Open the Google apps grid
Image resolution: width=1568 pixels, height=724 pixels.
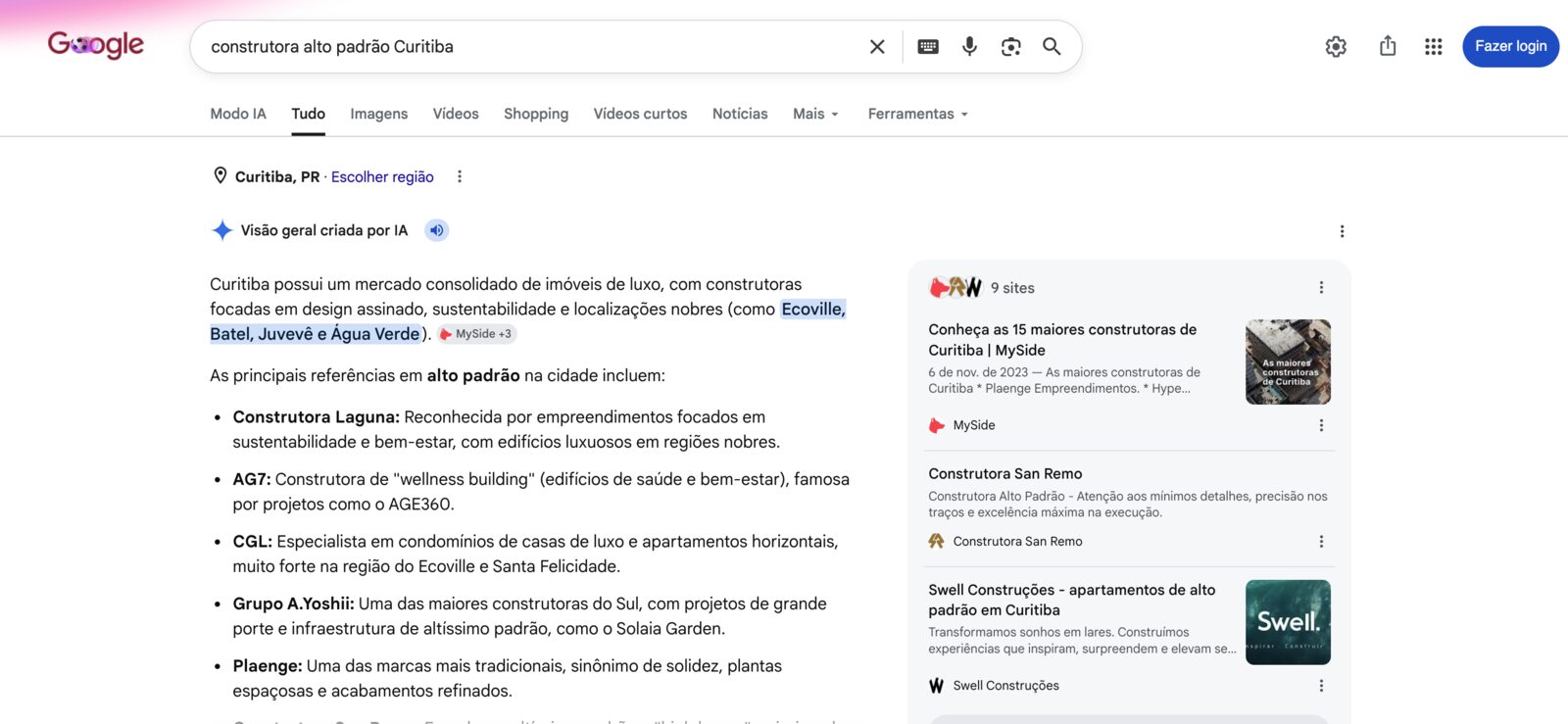click(x=1433, y=46)
